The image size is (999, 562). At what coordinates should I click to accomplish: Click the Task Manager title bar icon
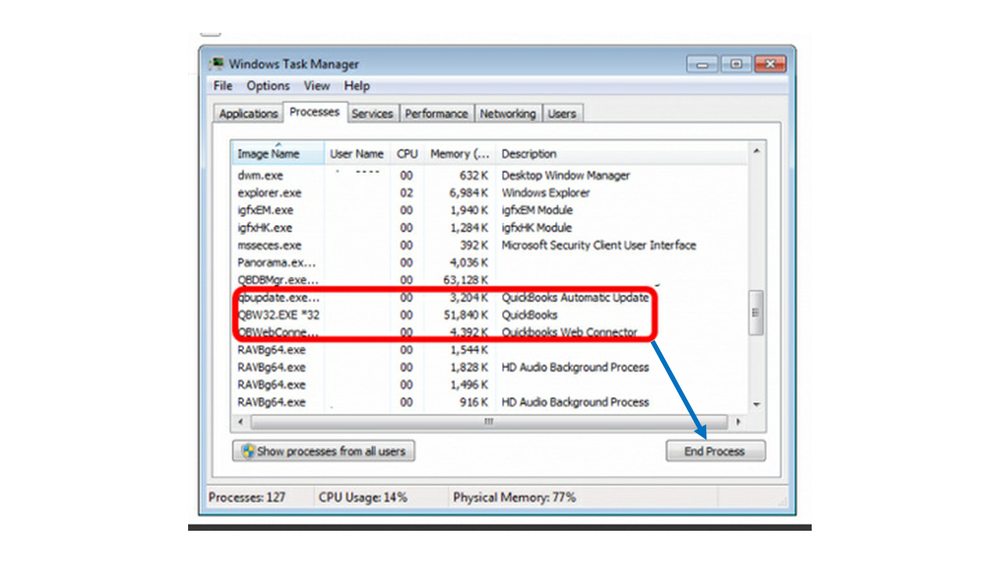(217, 64)
